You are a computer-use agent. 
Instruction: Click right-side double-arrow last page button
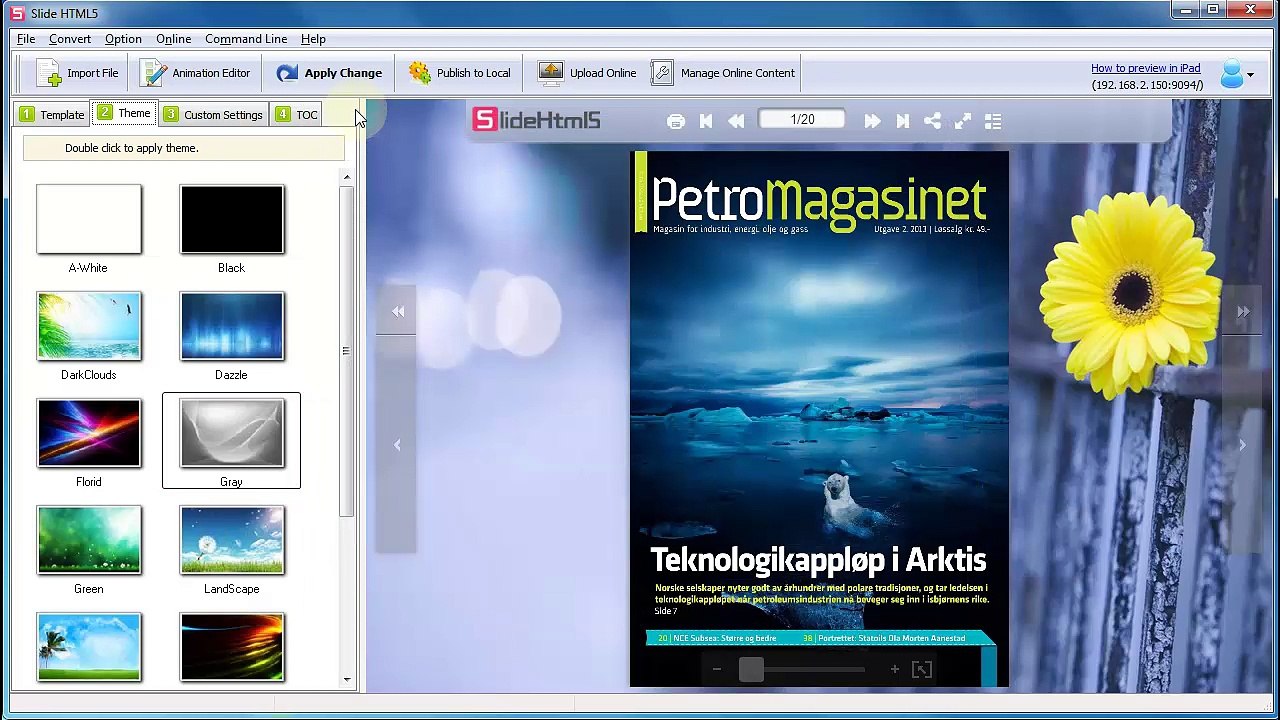point(1243,312)
